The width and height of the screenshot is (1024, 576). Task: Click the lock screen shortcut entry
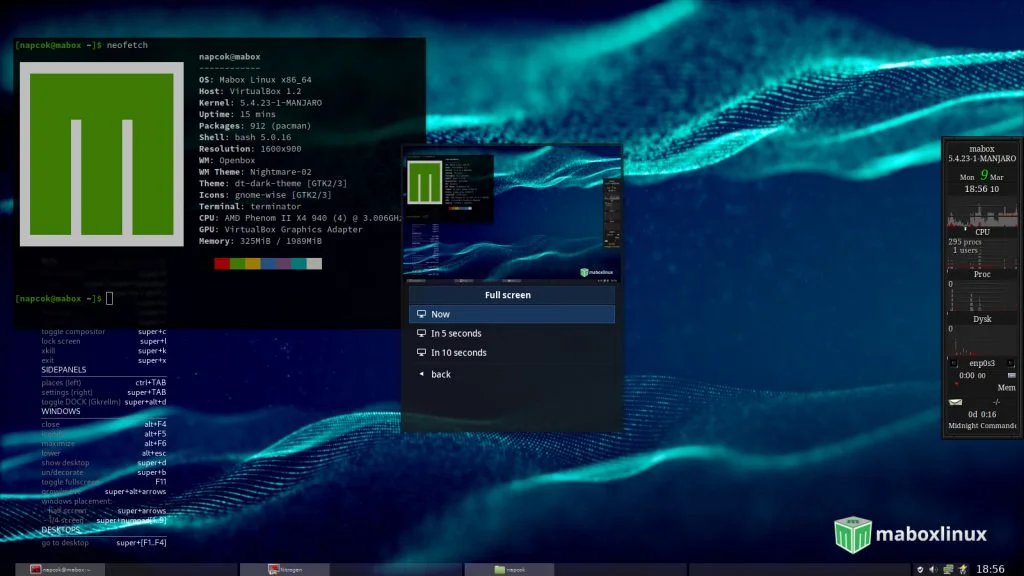(x=104, y=342)
